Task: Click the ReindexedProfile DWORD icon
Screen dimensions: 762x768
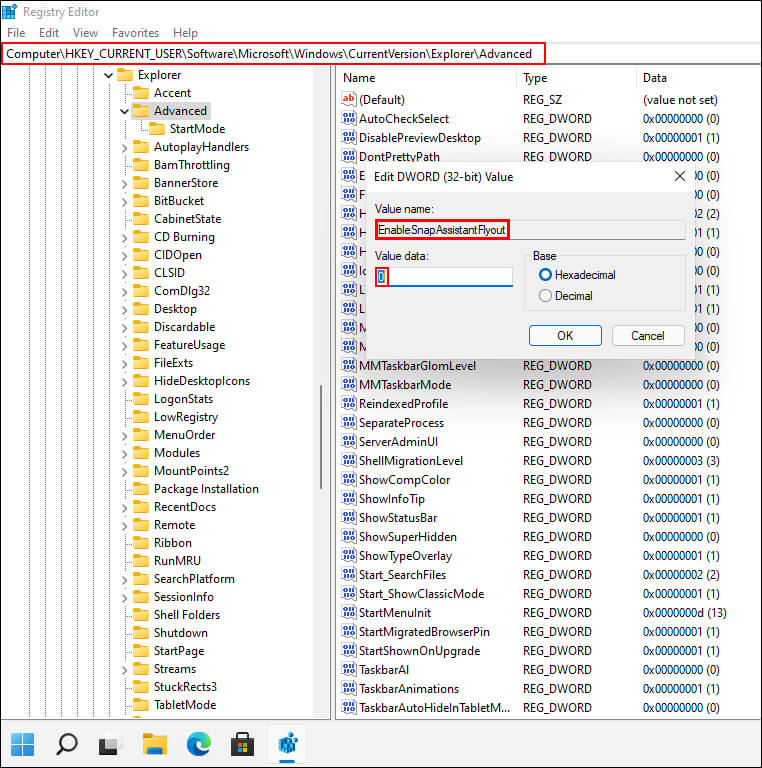Action: [349, 404]
